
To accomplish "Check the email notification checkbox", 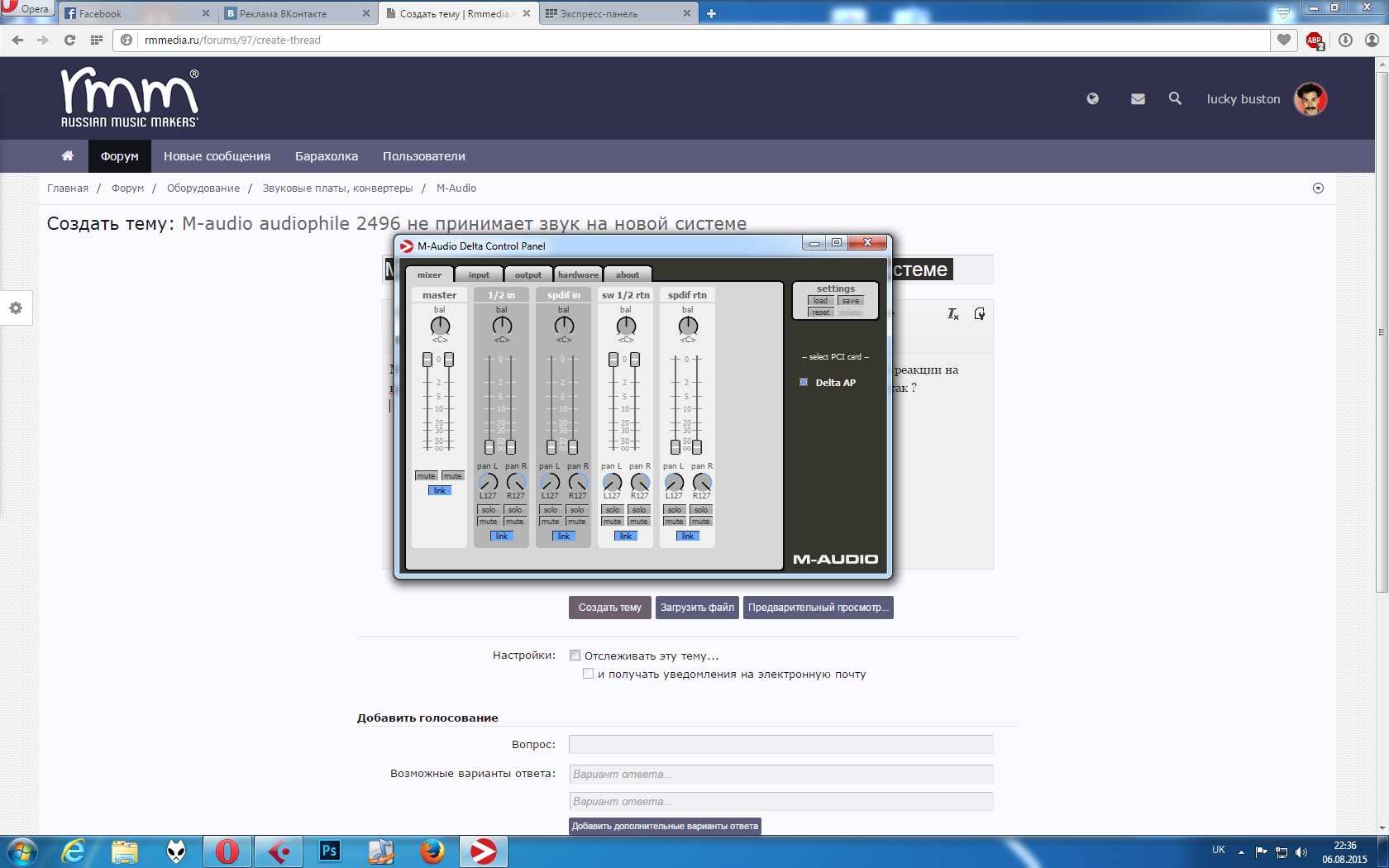I will tap(588, 674).
